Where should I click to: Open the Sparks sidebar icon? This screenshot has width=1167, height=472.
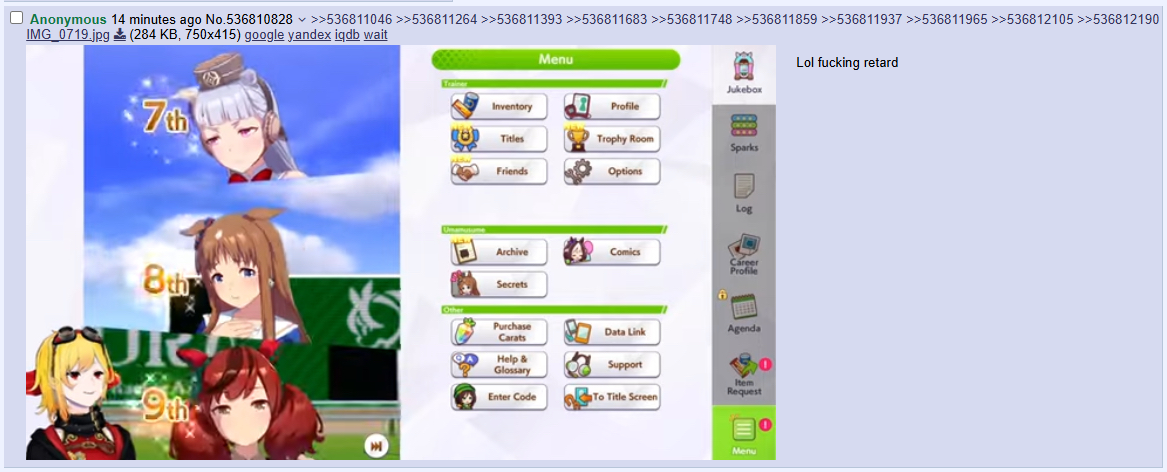[x=744, y=134]
